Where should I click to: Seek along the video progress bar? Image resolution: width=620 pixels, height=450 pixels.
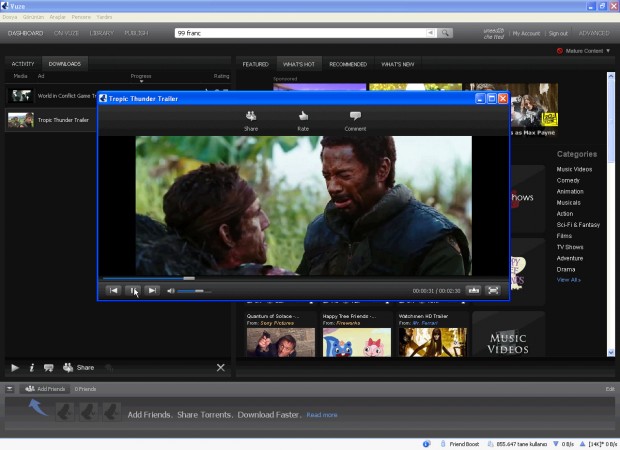[303, 278]
